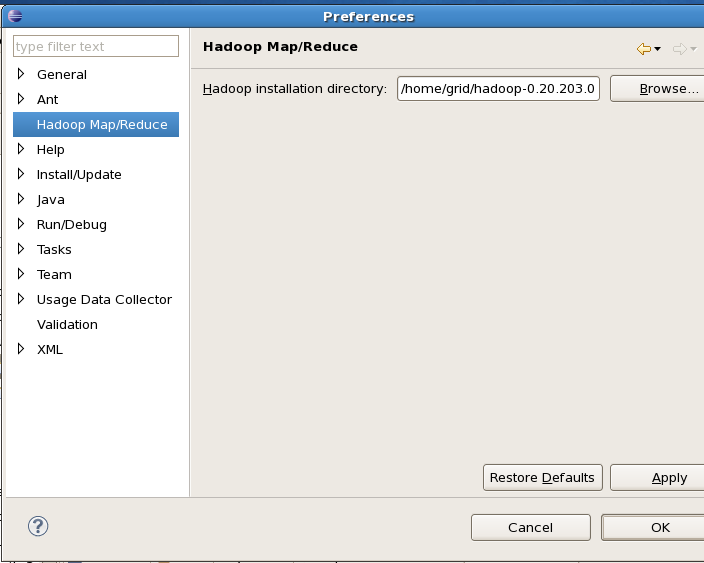Expand the XML preferences node
704x563 pixels.
[x=21, y=348]
